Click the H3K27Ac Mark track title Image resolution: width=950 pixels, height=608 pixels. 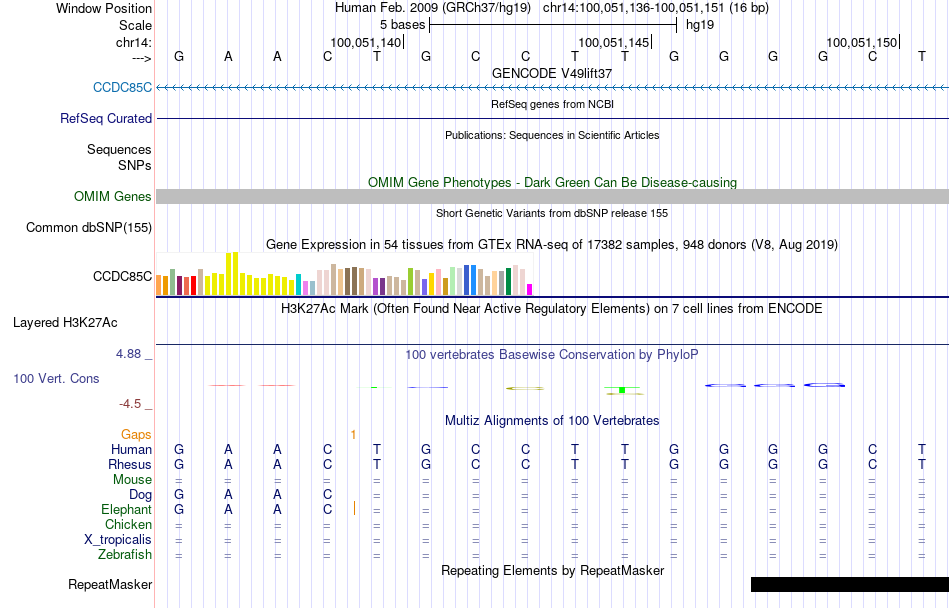click(552, 309)
